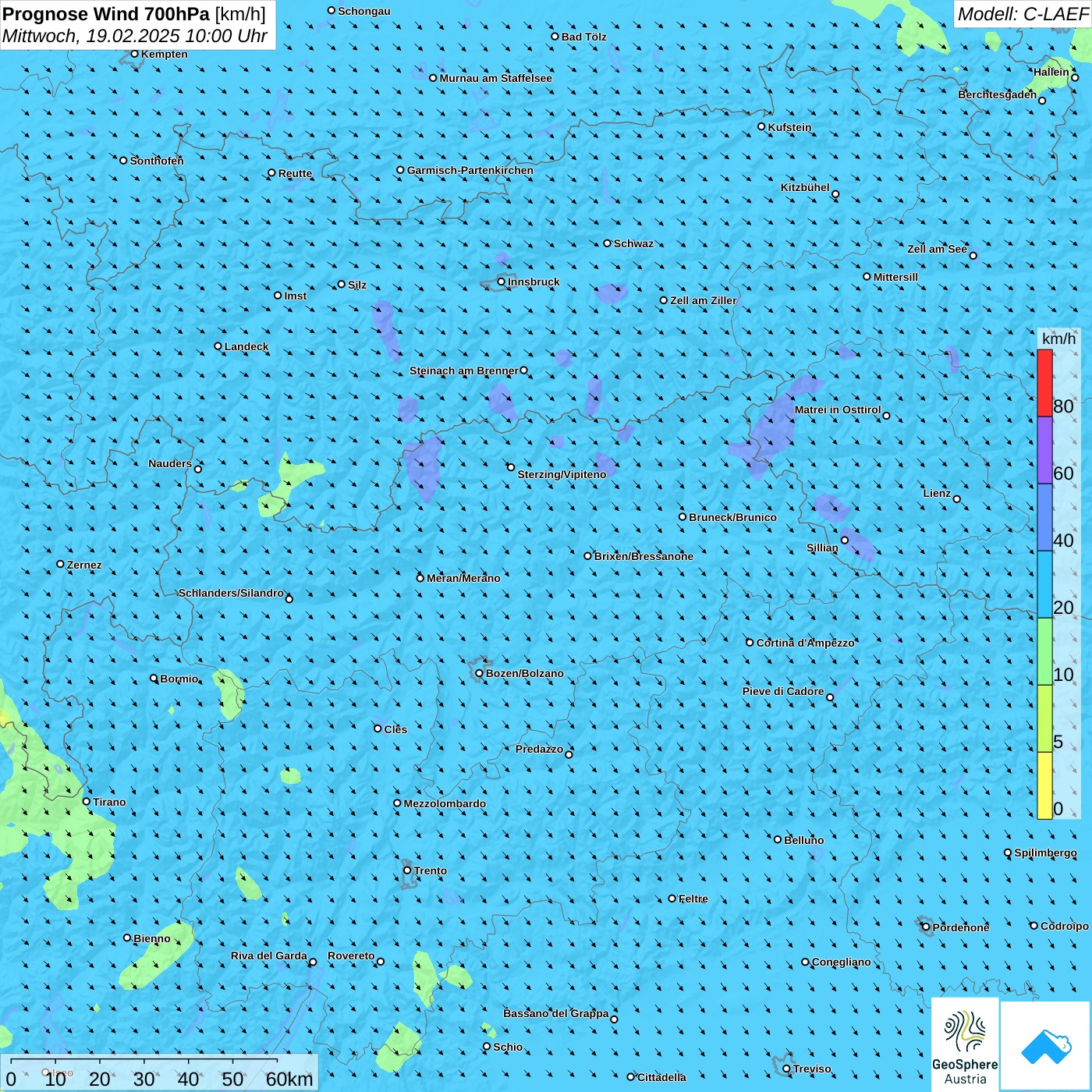
Task: Choose the lime 5–10 km/h legend swatch
Action: [x=1044, y=719]
